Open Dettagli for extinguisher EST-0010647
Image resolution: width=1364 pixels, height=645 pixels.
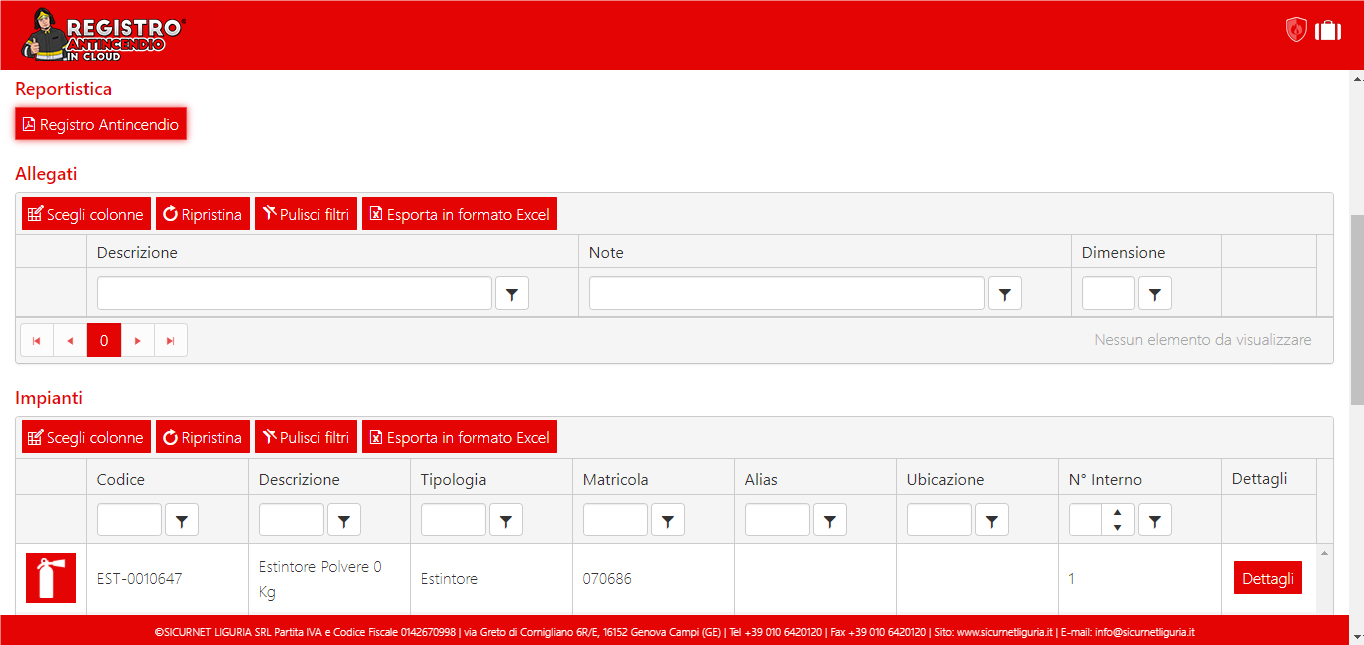(1267, 578)
